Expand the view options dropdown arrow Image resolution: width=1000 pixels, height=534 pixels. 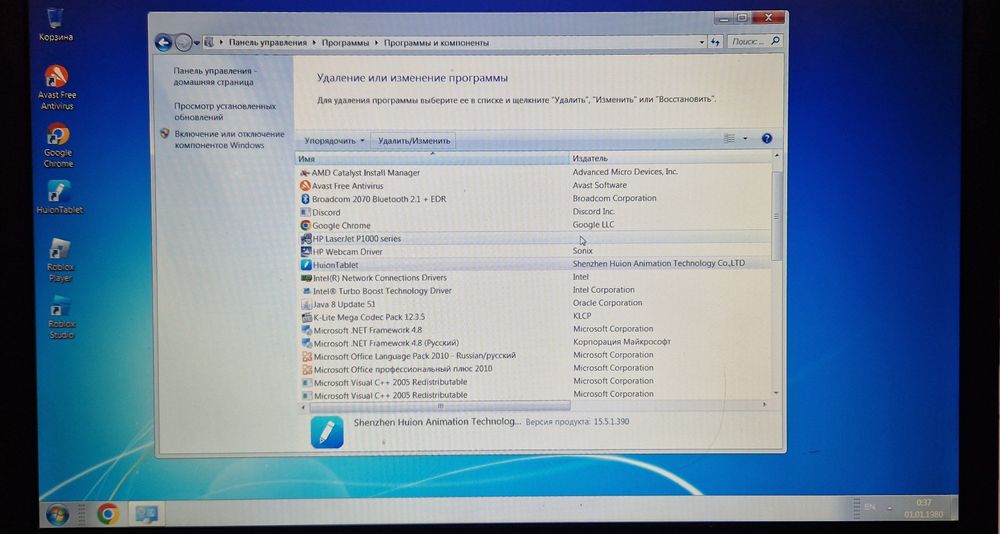pyautogui.click(x=745, y=138)
